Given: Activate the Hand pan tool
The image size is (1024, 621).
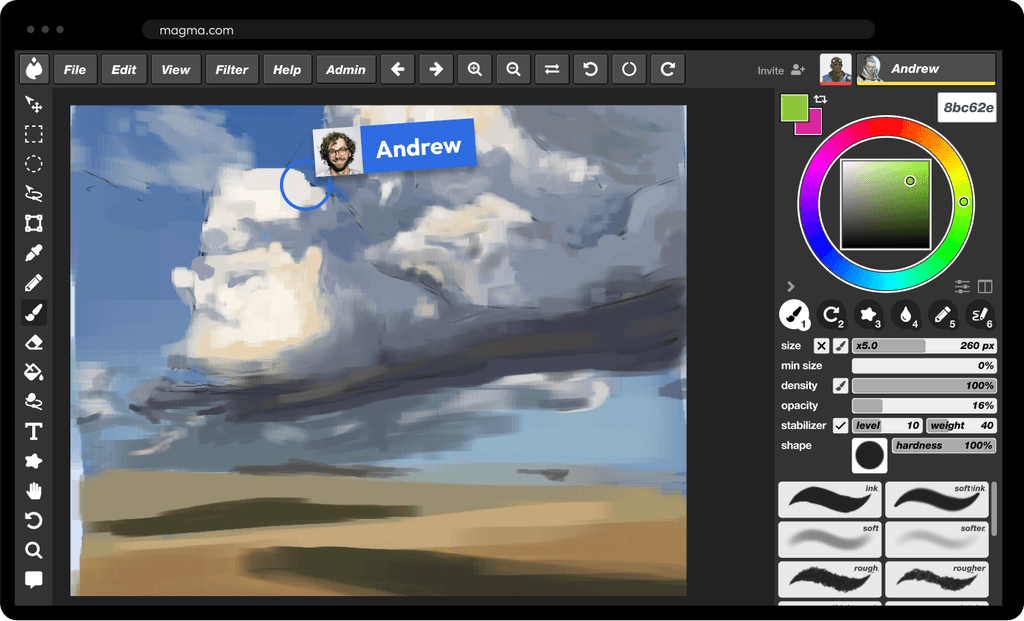Looking at the screenshot, I should click(33, 491).
